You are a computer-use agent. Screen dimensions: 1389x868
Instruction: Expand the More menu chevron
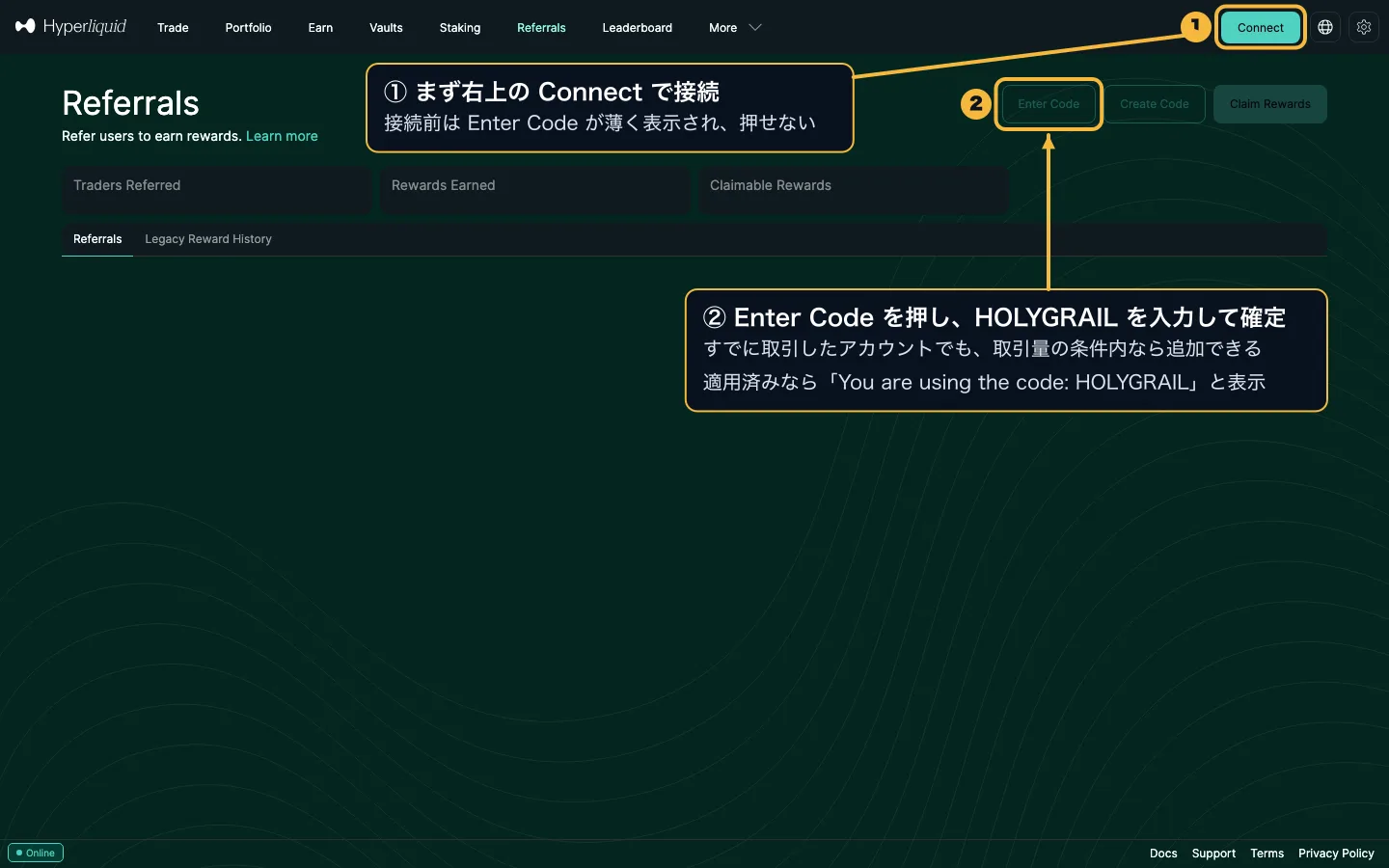[x=755, y=27]
